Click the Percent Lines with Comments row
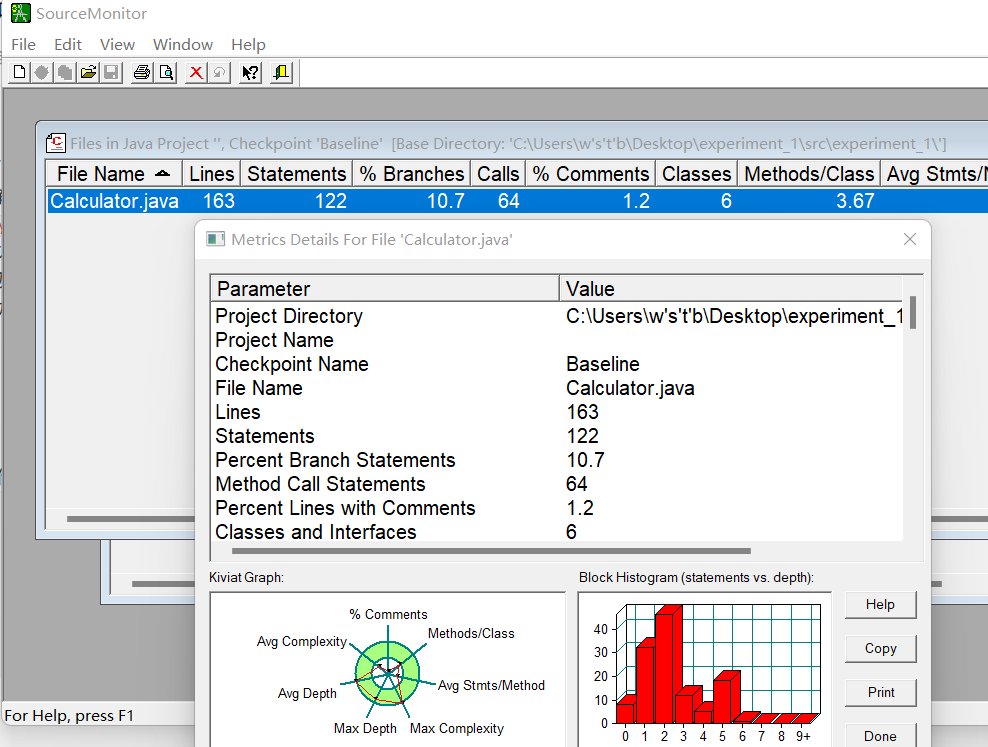Image resolution: width=988 pixels, height=747 pixels. coord(557,508)
